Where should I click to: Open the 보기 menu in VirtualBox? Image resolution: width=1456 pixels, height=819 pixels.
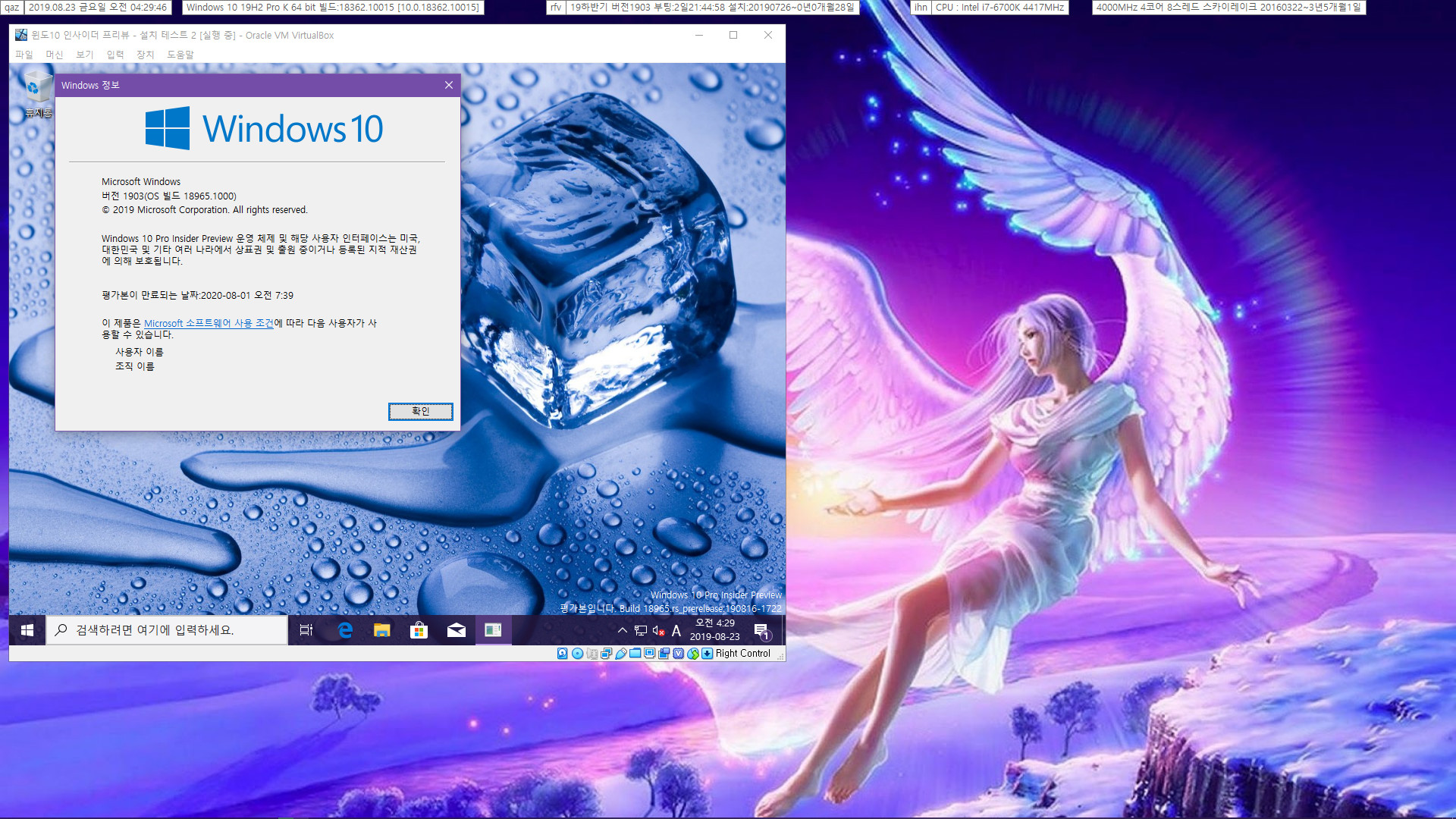pyautogui.click(x=85, y=55)
